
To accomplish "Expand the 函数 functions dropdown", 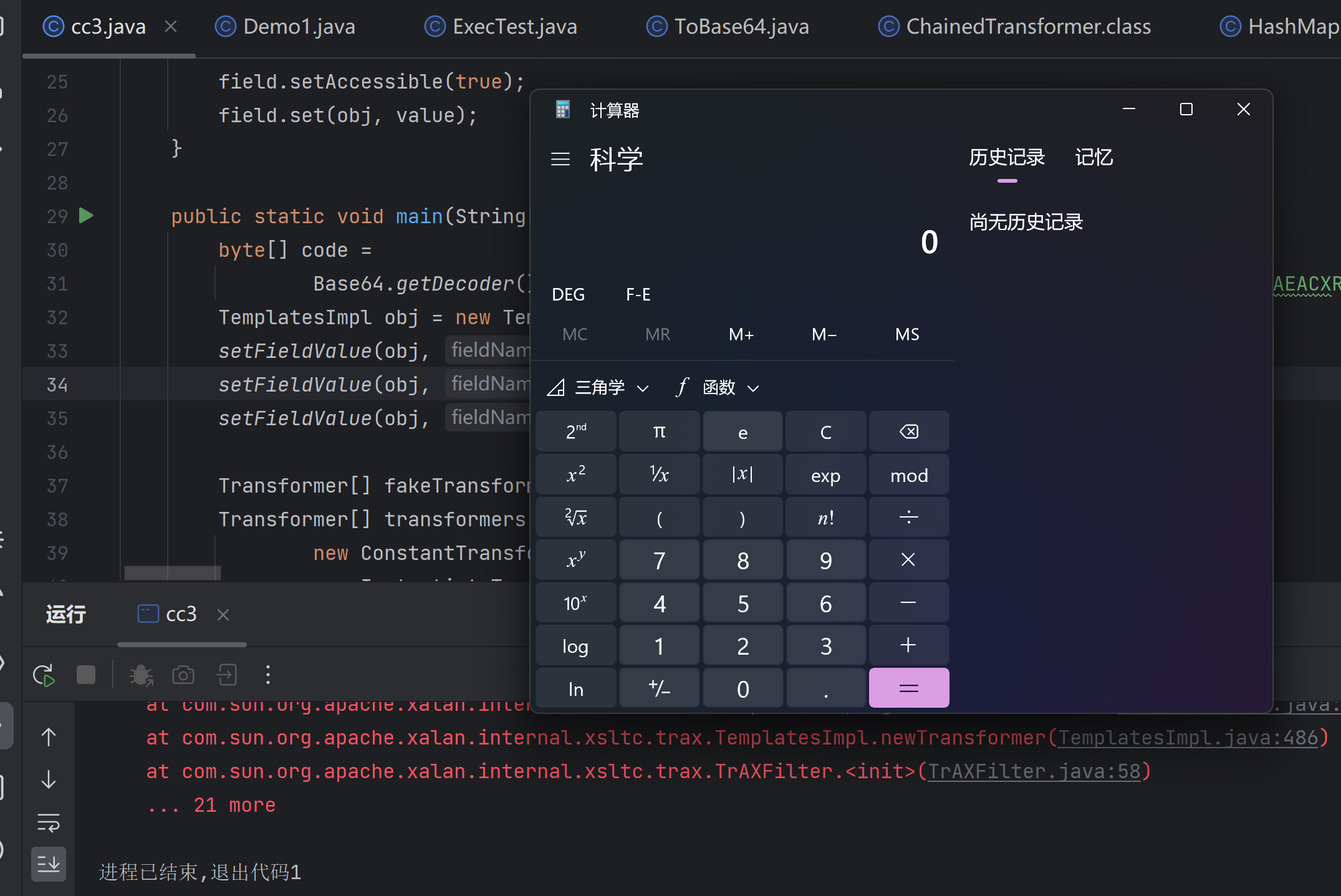I will (719, 388).
